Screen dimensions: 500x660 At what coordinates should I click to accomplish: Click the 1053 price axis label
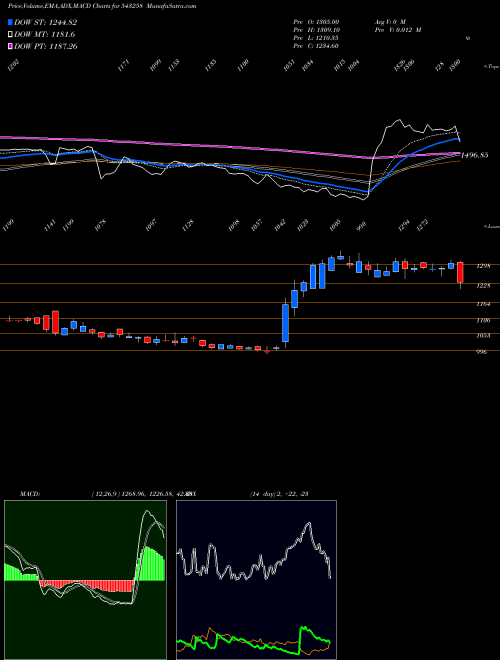point(483,335)
